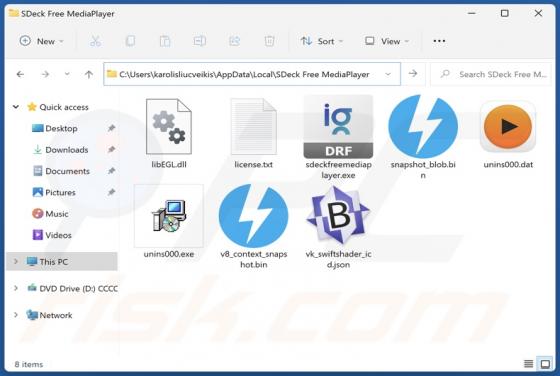
Task: Open the See more three-dots menu
Action: click(x=439, y=41)
